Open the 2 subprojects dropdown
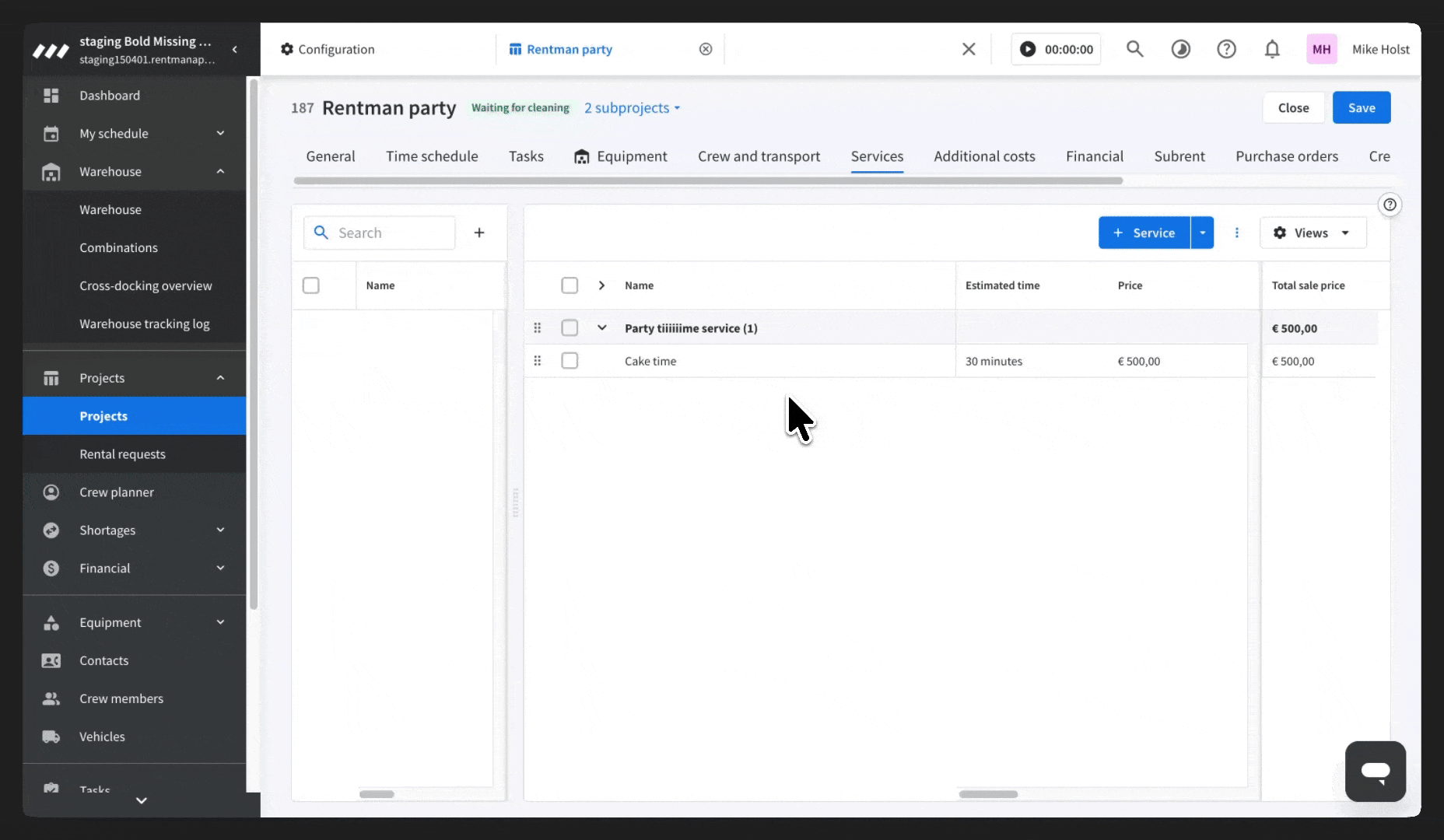This screenshot has width=1444, height=840. click(x=633, y=108)
